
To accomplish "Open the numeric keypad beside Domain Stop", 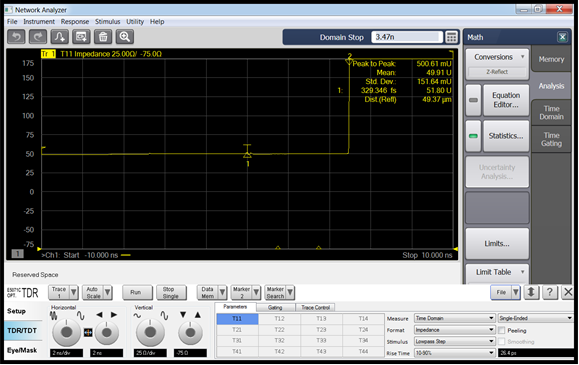I will pyautogui.click(x=451, y=37).
